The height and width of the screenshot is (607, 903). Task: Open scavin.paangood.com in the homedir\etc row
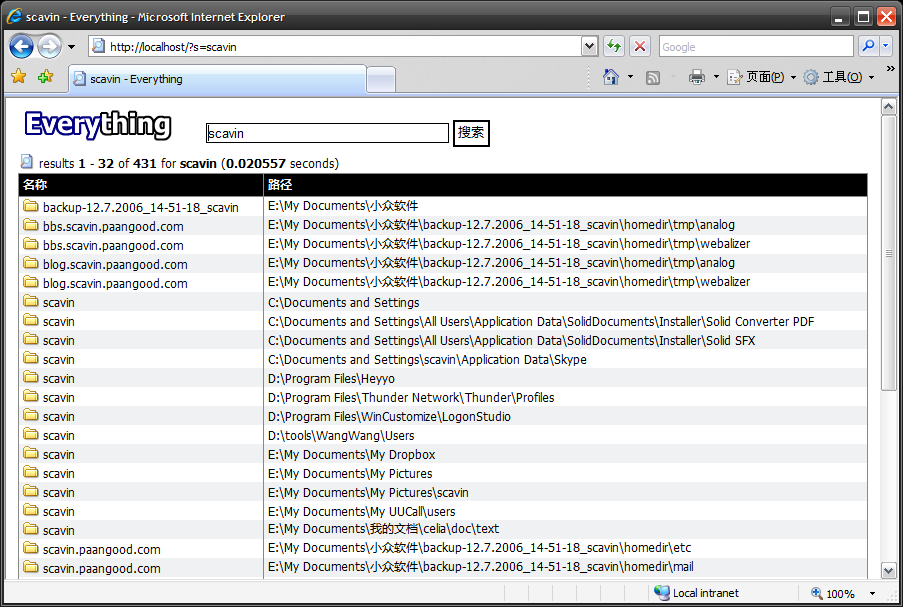point(101,549)
